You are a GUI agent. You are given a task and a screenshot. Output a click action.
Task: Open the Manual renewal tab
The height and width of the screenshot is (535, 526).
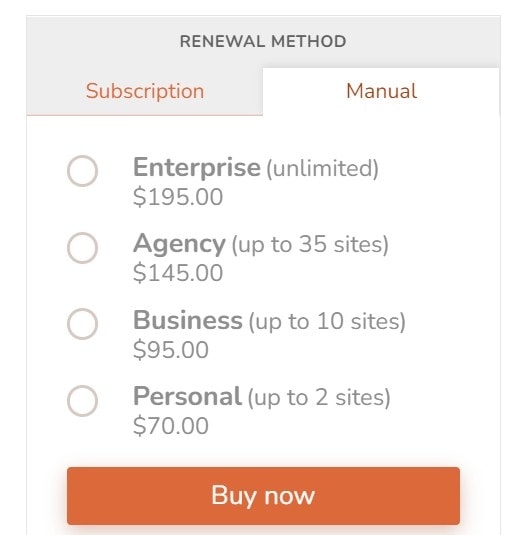381,91
